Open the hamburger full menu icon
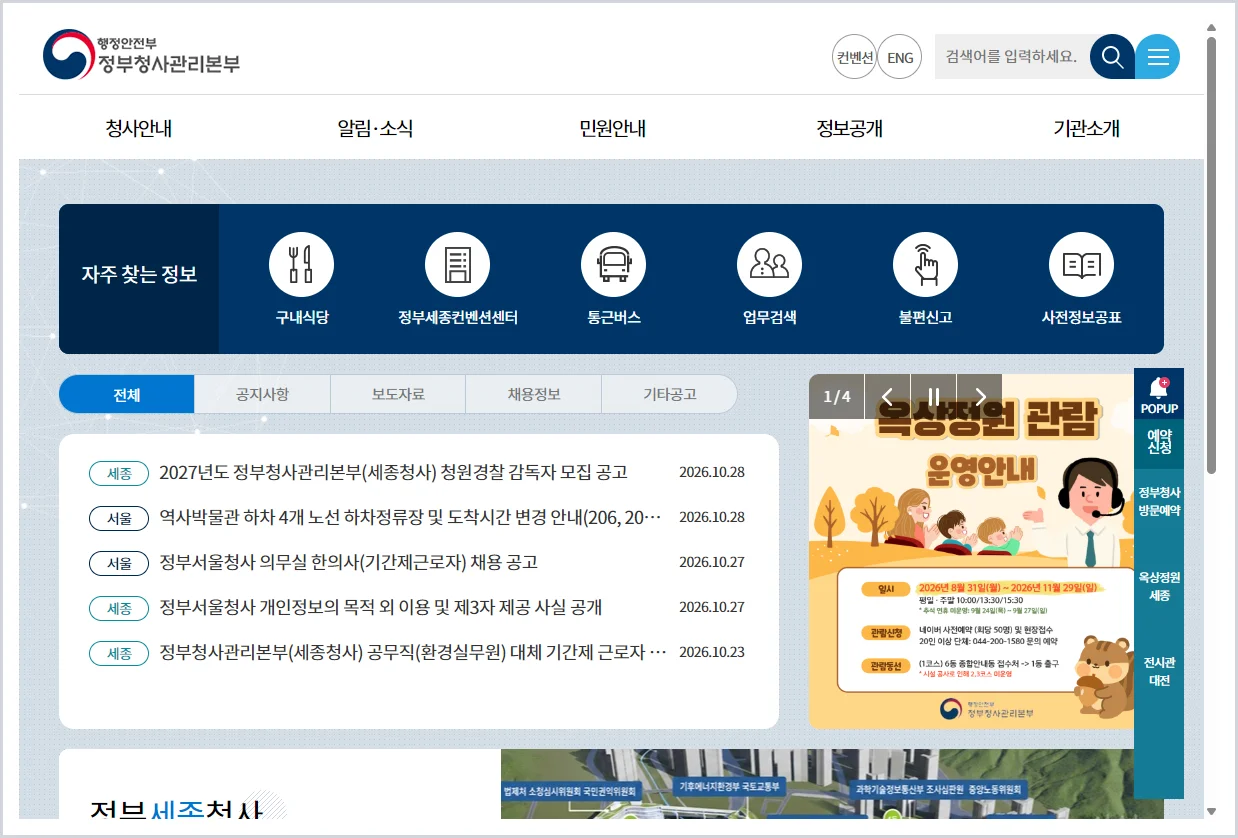The width and height of the screenshot is (1238, 838). [x=1158, y=57]
